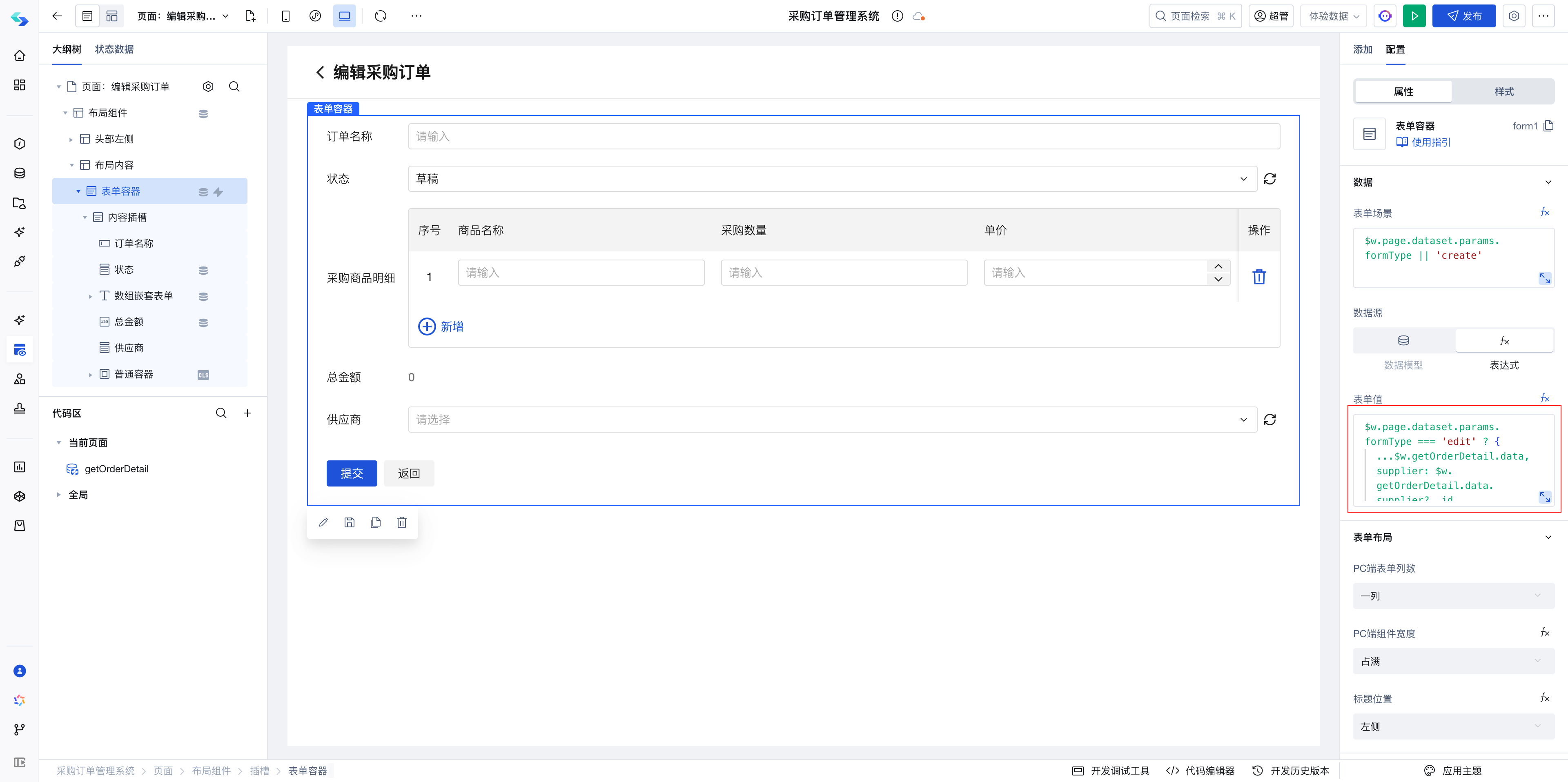Delete row 1 with trash icon
The height and width of the screenshot is (782, 1568).
tap(1259, 276)
